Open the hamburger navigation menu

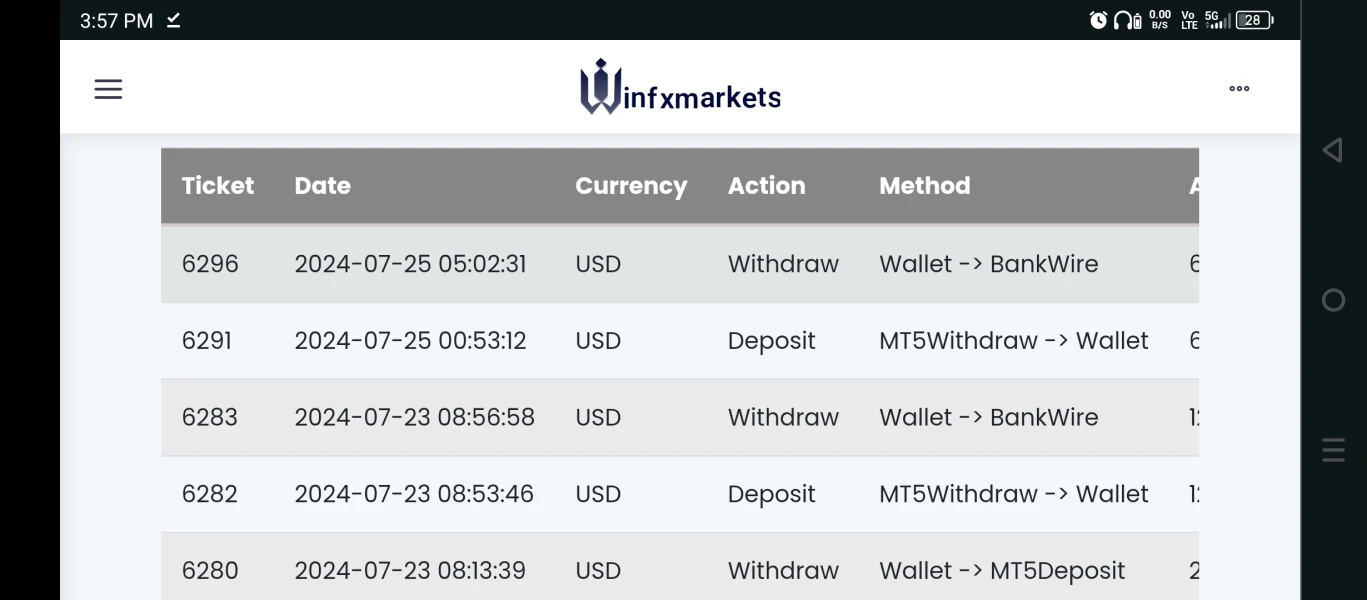[x=108, y=89]
